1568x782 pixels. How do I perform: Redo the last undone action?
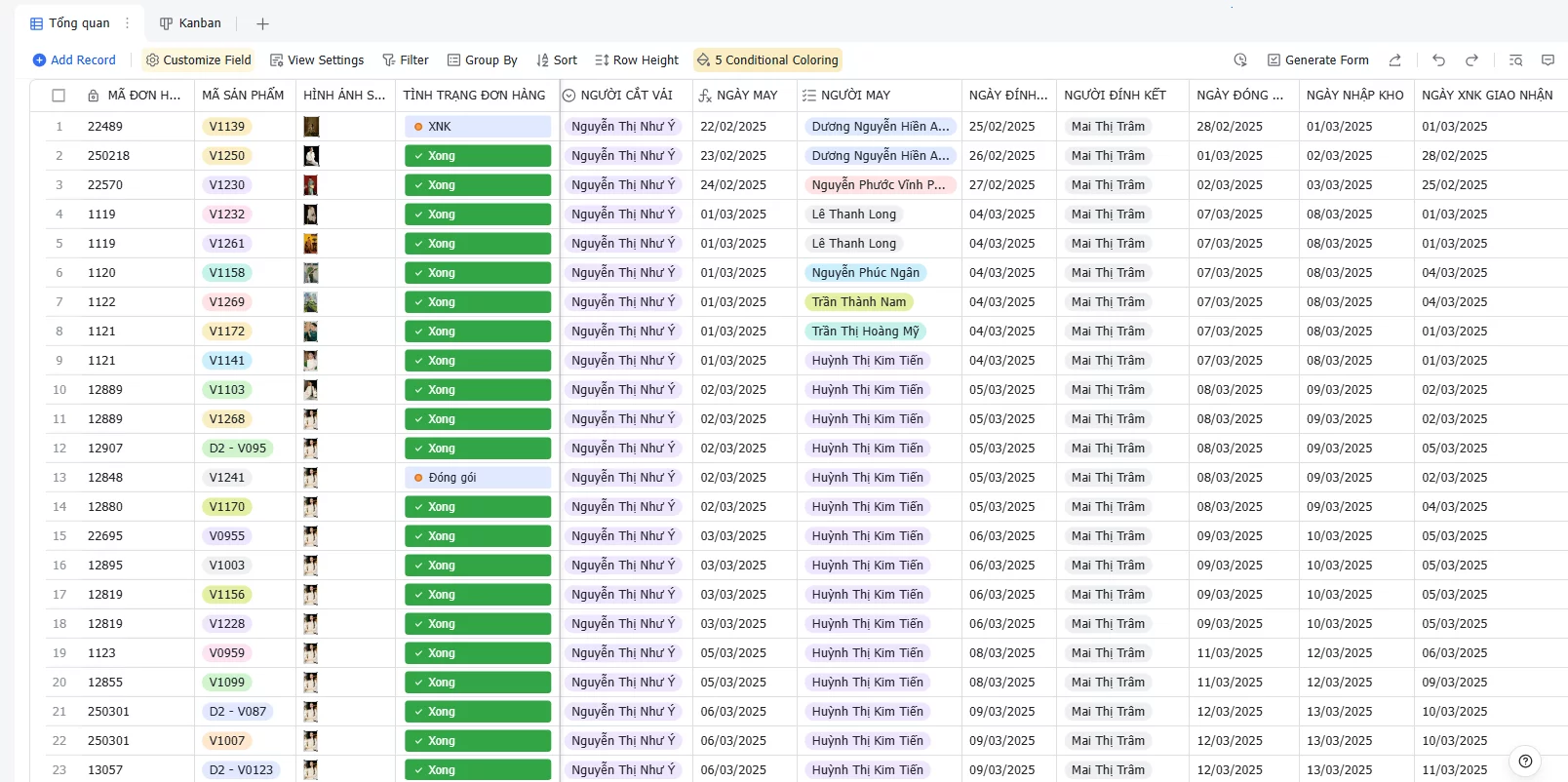click(1472, 60)
